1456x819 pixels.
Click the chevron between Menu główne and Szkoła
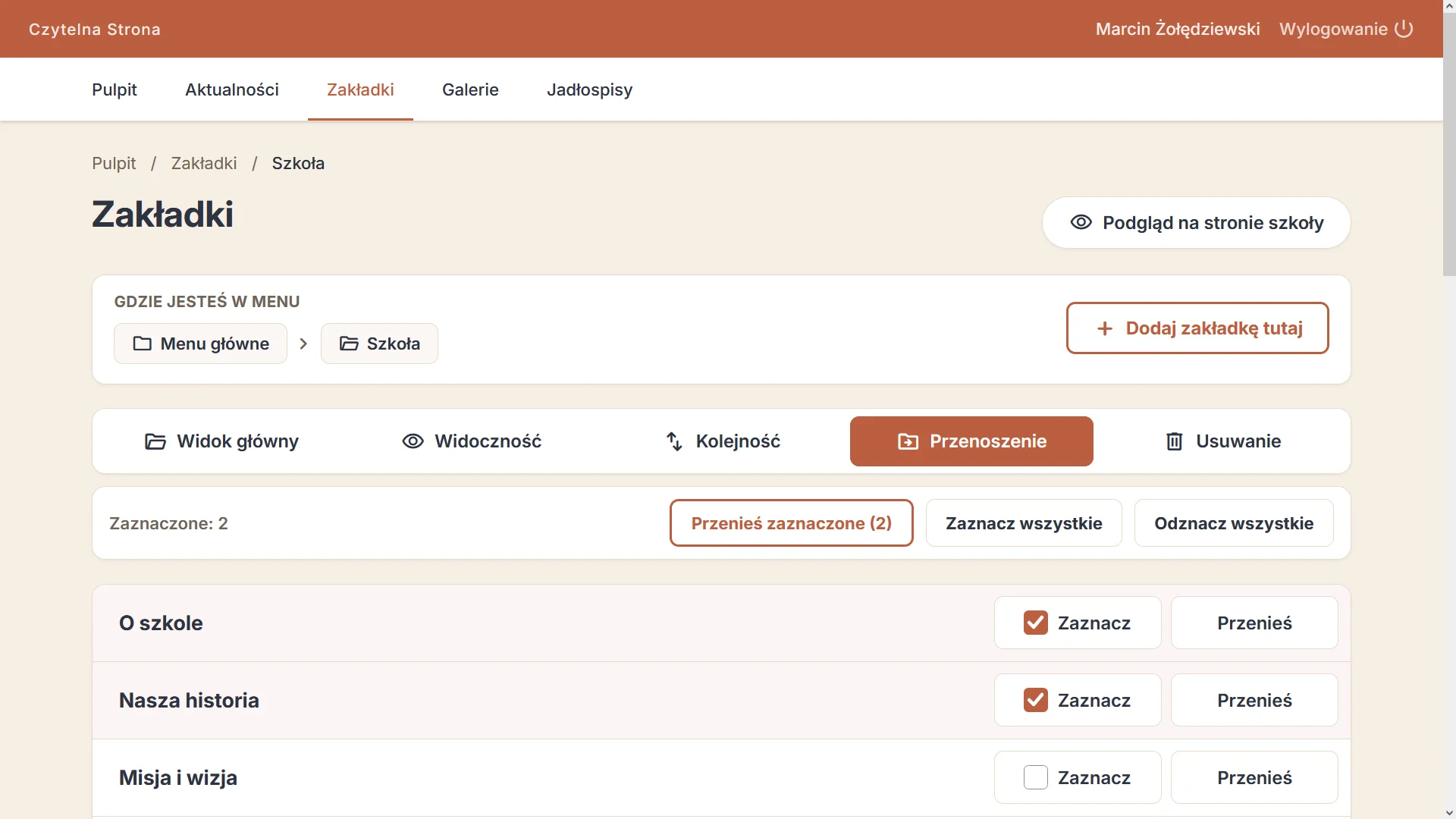(x=303, y=344)
